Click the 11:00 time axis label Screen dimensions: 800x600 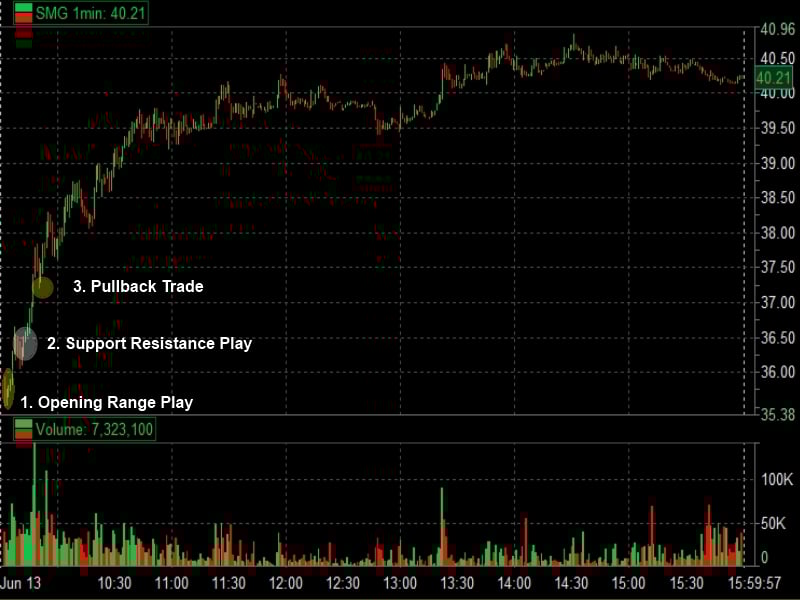(x=171, y=583)
